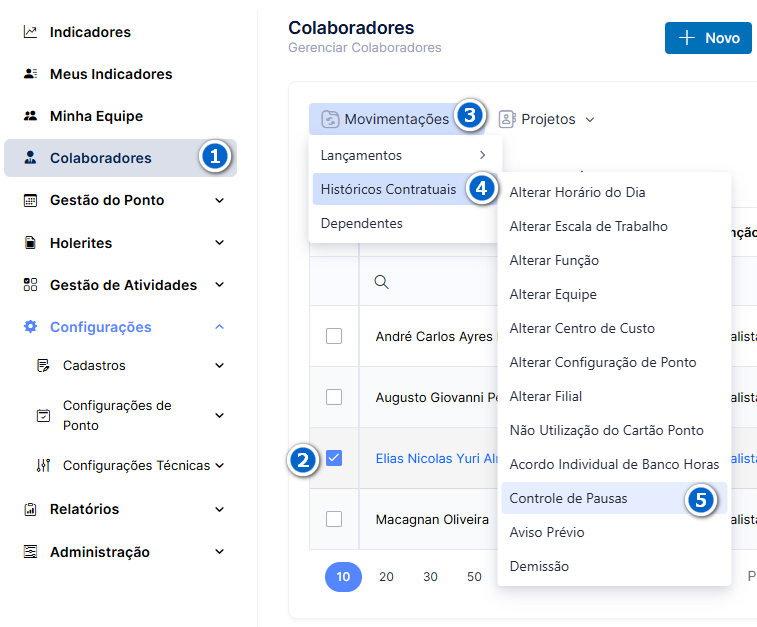
Task: Collapse the Configurações section chevron
Action: tap(220, 327)
